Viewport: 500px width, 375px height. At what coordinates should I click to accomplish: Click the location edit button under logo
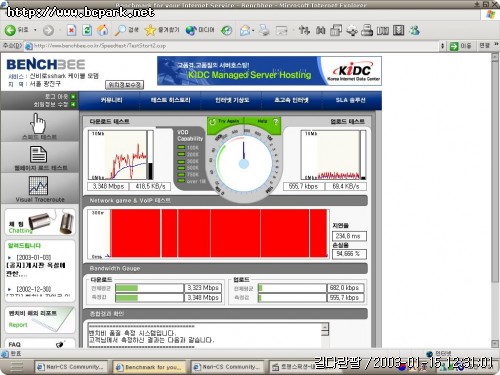pyautogui.click(x=125, y=85)
